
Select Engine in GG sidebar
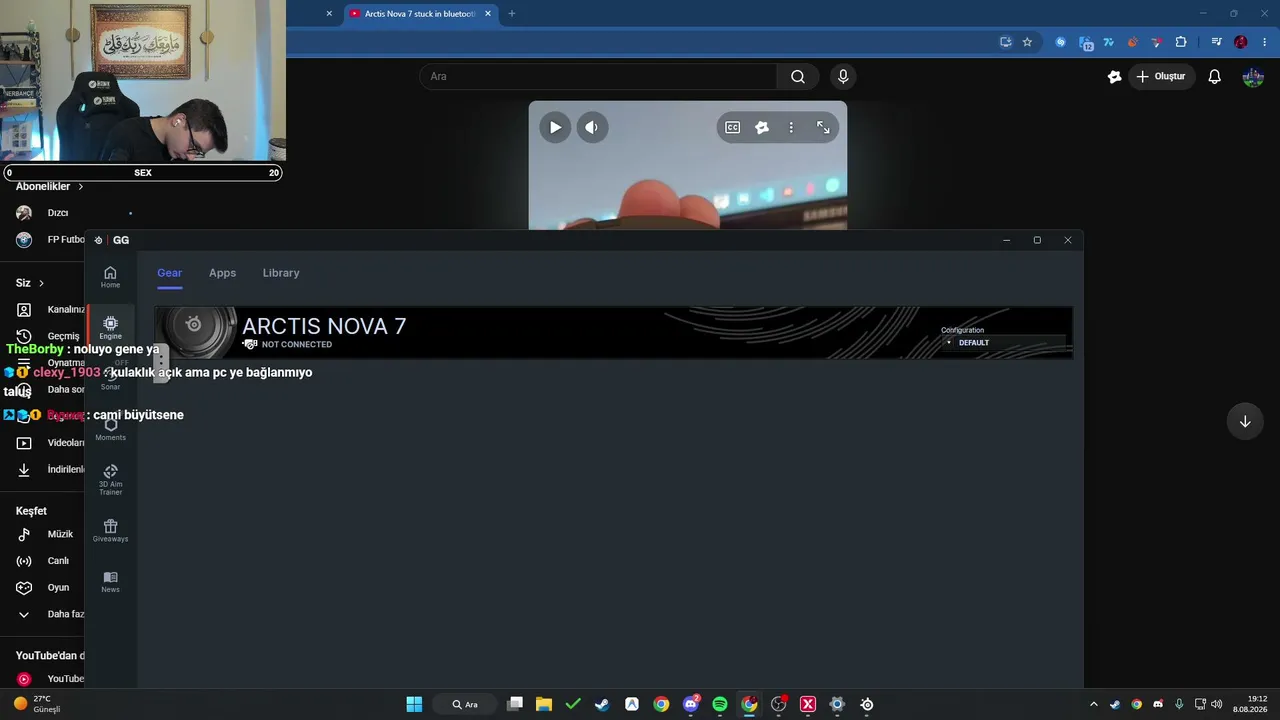pyautogui.click(x=110, y=328)
